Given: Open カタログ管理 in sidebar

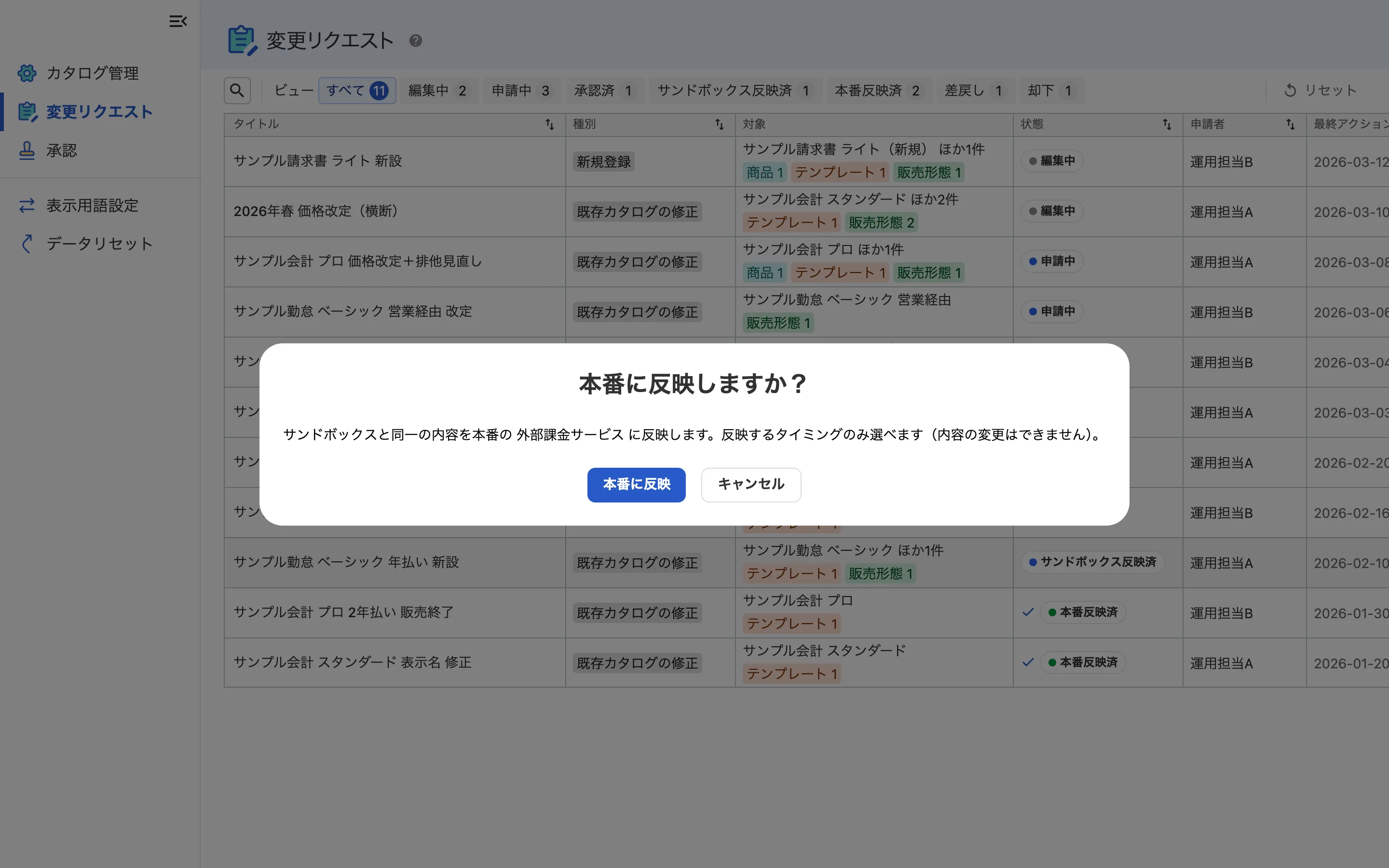Looking at the screenshot, I should [93, 73].
